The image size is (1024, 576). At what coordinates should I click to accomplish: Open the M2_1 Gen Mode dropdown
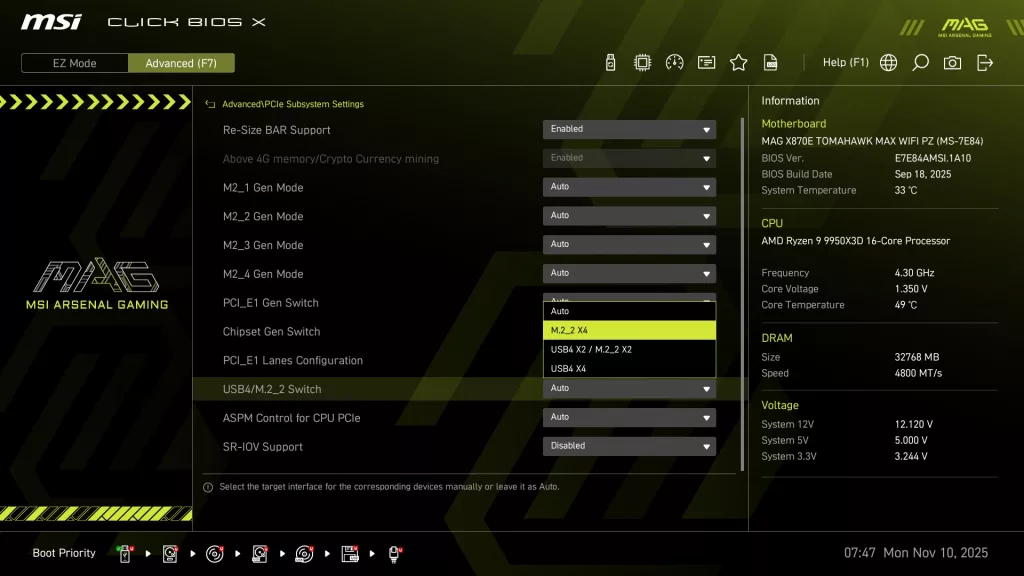tap(628, 187)
